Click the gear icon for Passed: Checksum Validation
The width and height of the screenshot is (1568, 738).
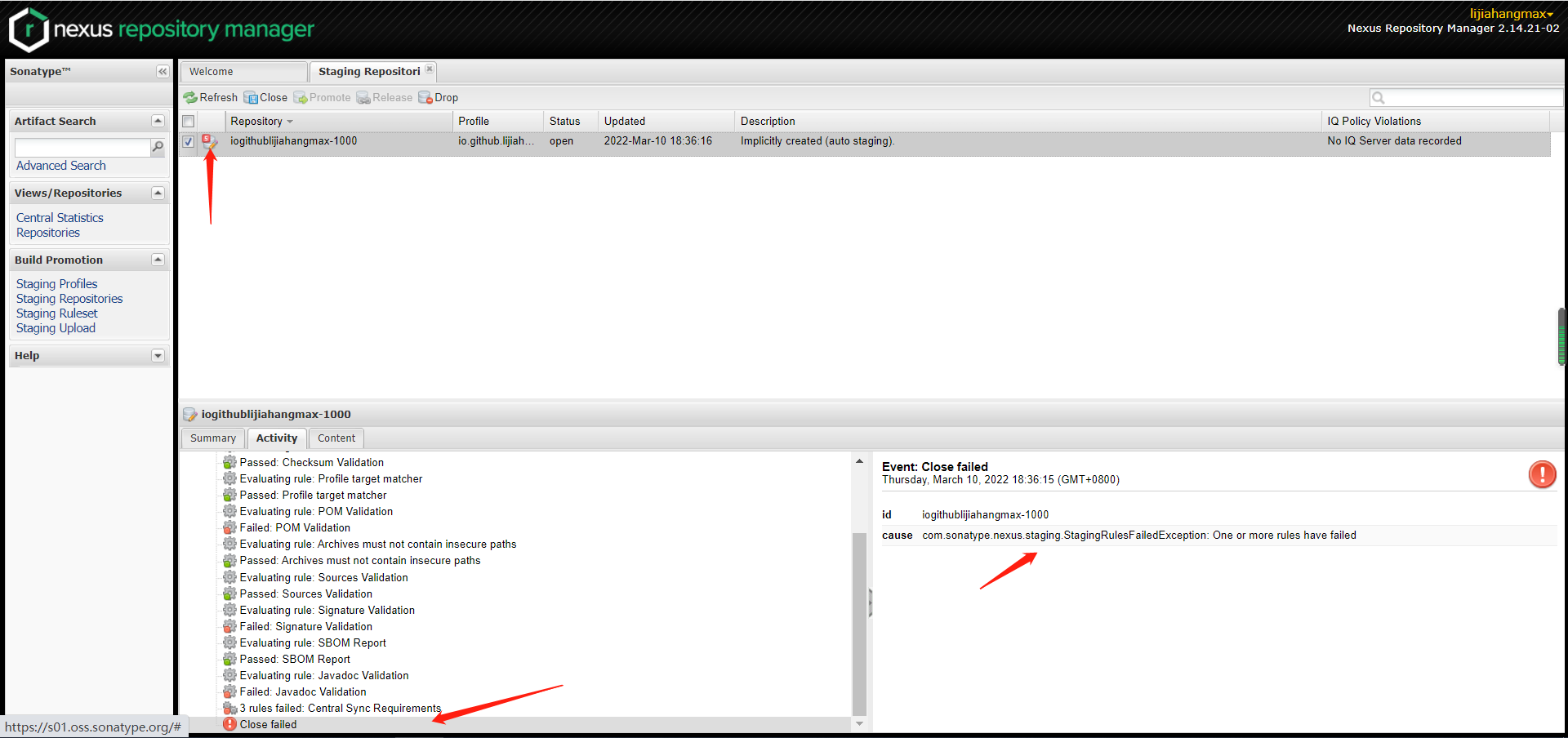click(229, 462)
